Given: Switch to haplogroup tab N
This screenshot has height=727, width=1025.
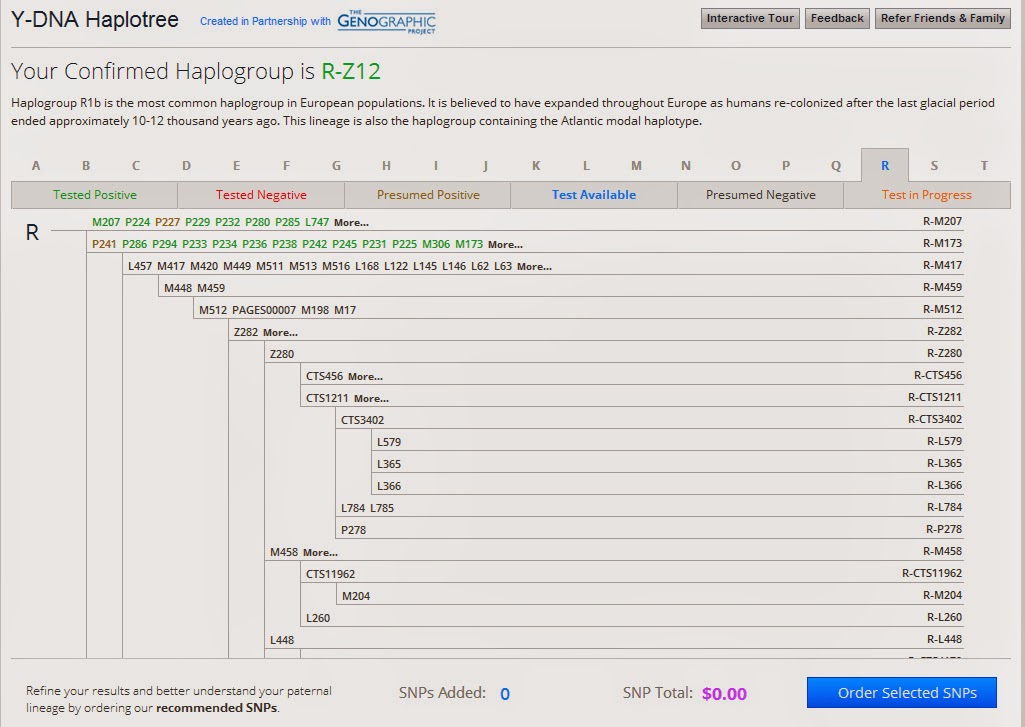Looking at the screenshot, I should 686,165.
